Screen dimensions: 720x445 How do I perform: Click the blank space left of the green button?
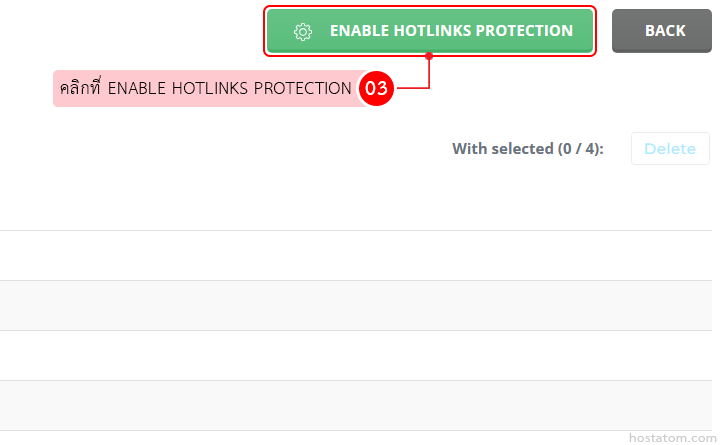[130, 31]
